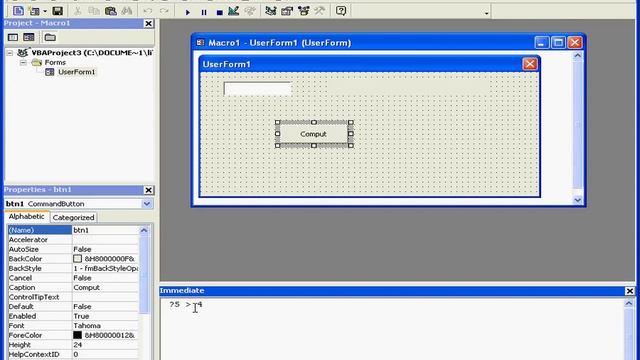Click the Insert UserForm toolbar icon
This screenshot has width=640, height=360.
(34, 11)
